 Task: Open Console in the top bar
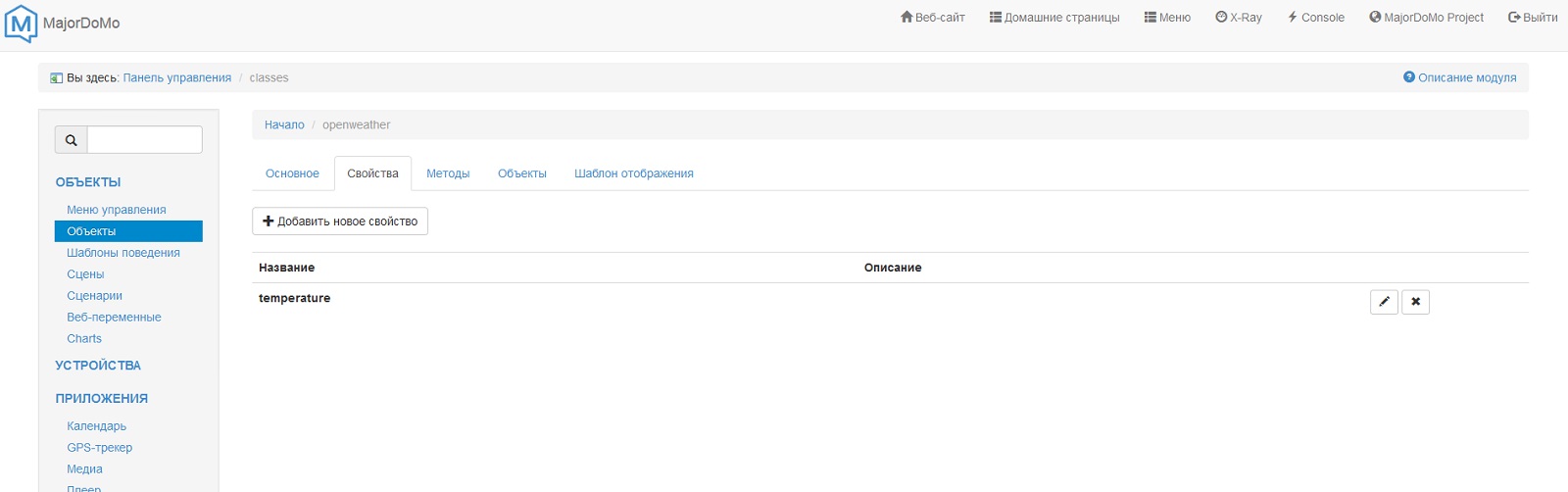coord(1315,18)
